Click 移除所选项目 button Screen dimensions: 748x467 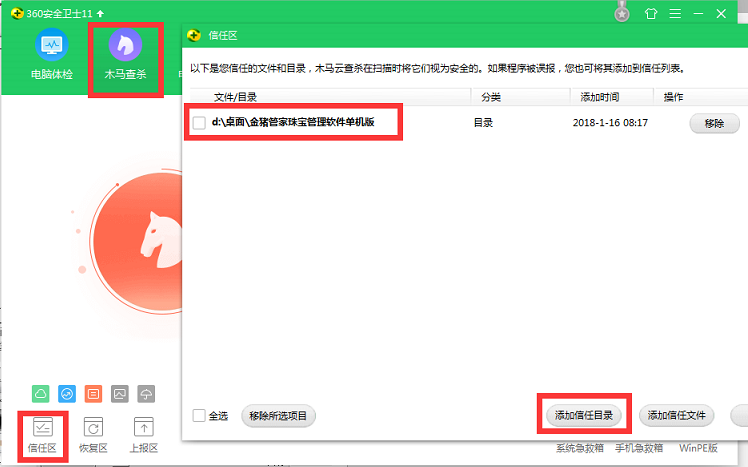tap(278, 416)
